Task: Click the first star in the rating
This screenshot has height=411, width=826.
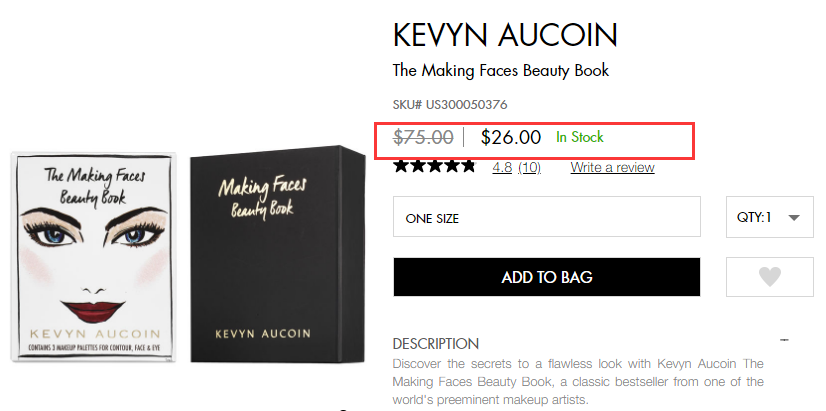Action: tap(402, 166)
